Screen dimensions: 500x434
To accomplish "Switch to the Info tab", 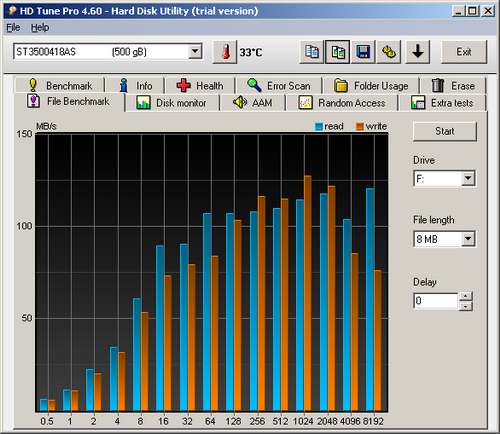I will point(135,86).
